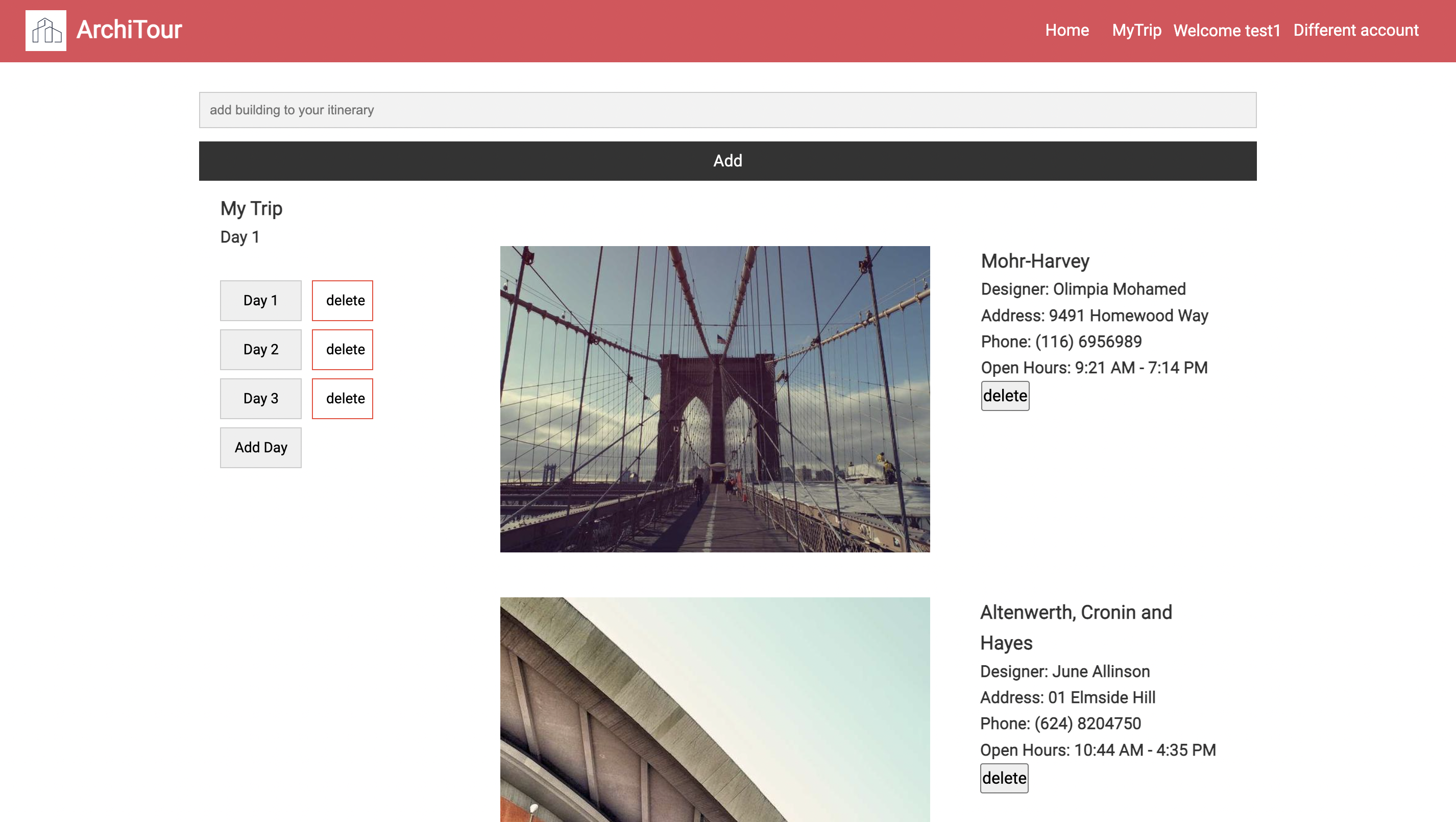The height and width of the screenshot is (822, 1456).
Task: Delete Mohr-Harvey building entry
Action: [x=1003, y=395]
